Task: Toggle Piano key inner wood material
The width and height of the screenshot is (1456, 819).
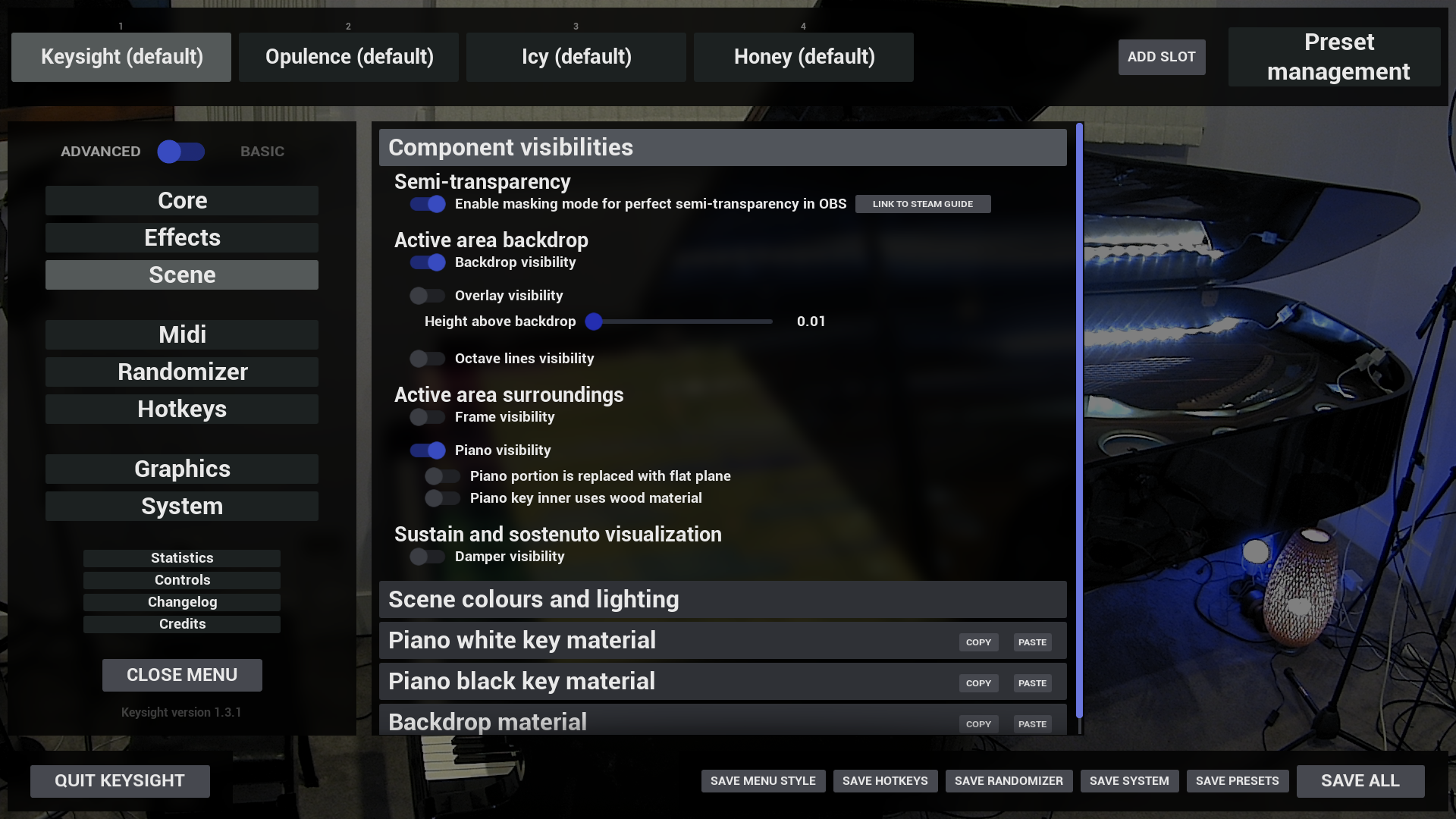Action: point(443,498)
